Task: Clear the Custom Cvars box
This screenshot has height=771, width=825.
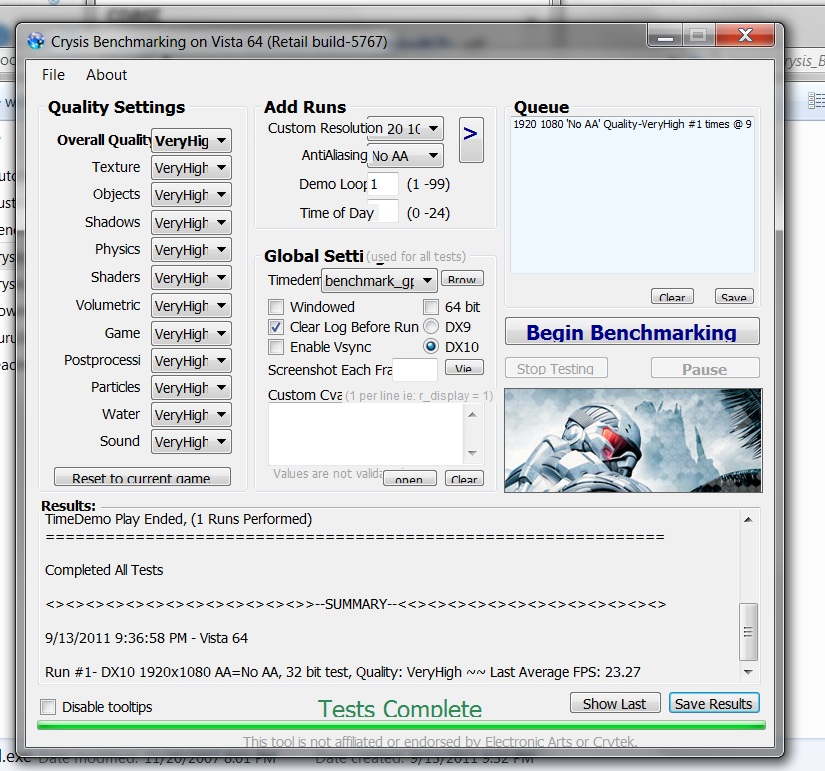Action: [464, 478]
